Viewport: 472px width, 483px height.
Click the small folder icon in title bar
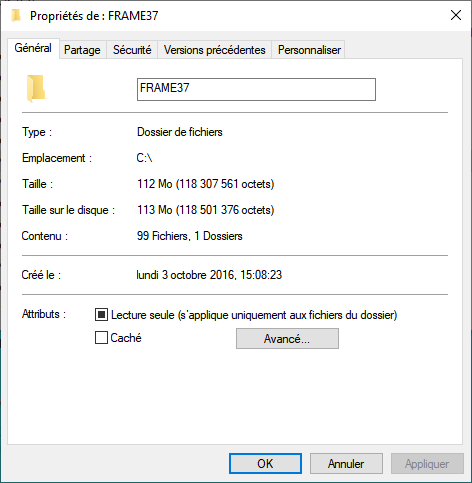(x=16, y=16)
